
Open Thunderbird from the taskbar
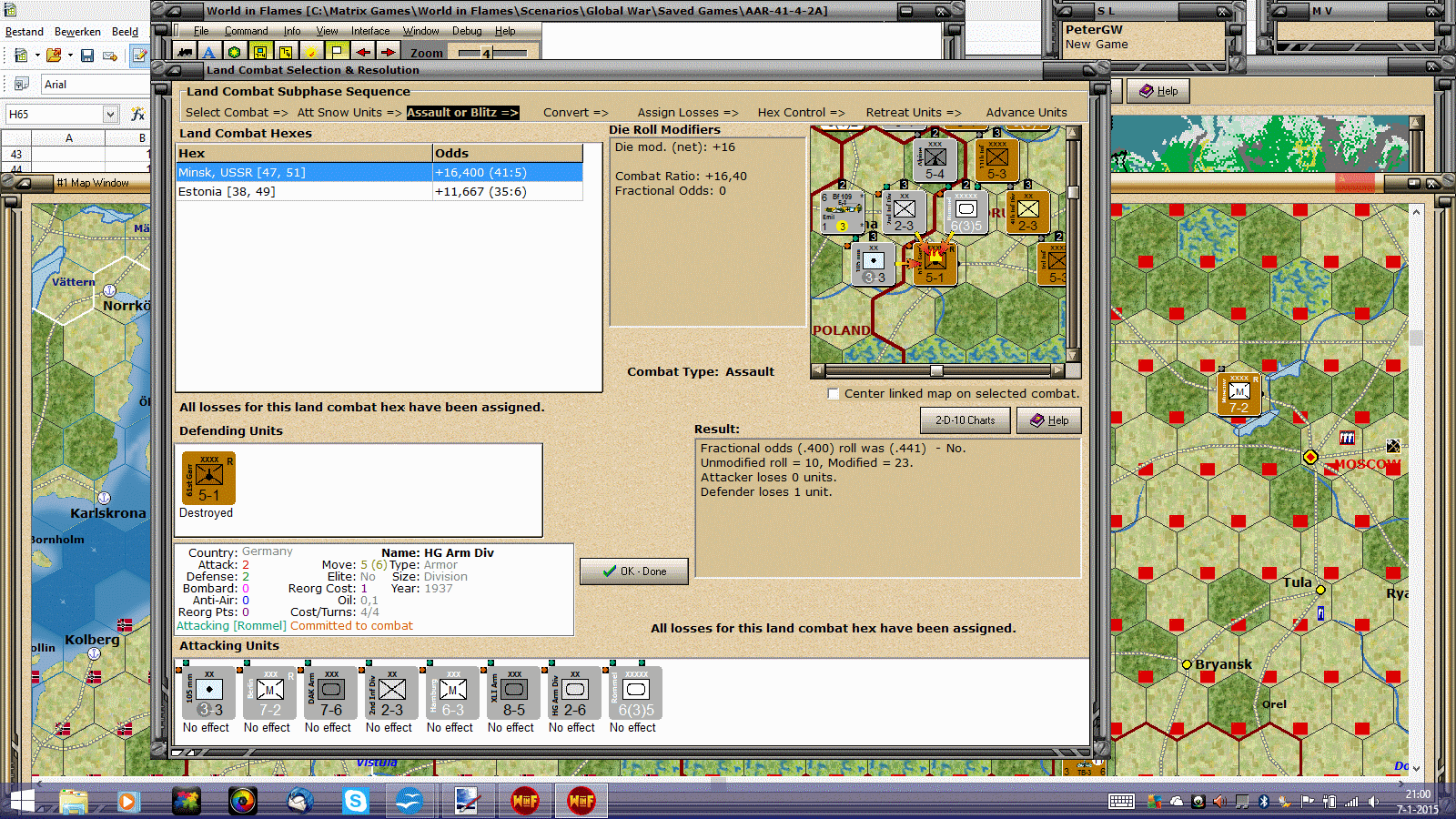point(299,801)
